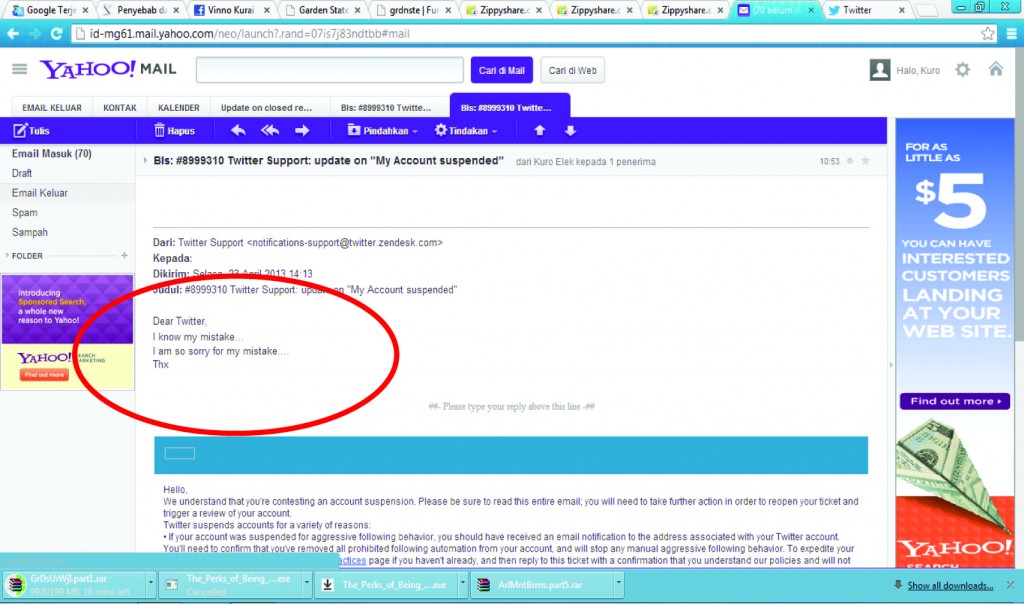Open the hamburger menu beside Yahoo Mail logo
This screenshot has width=1024, height=604.
tap(20, 69)
